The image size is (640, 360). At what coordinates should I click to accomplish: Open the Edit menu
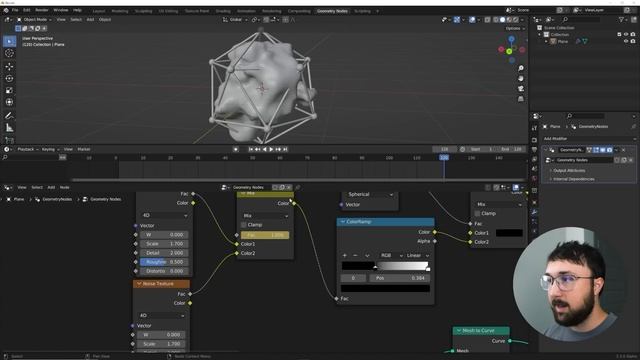tap(27, 10)
